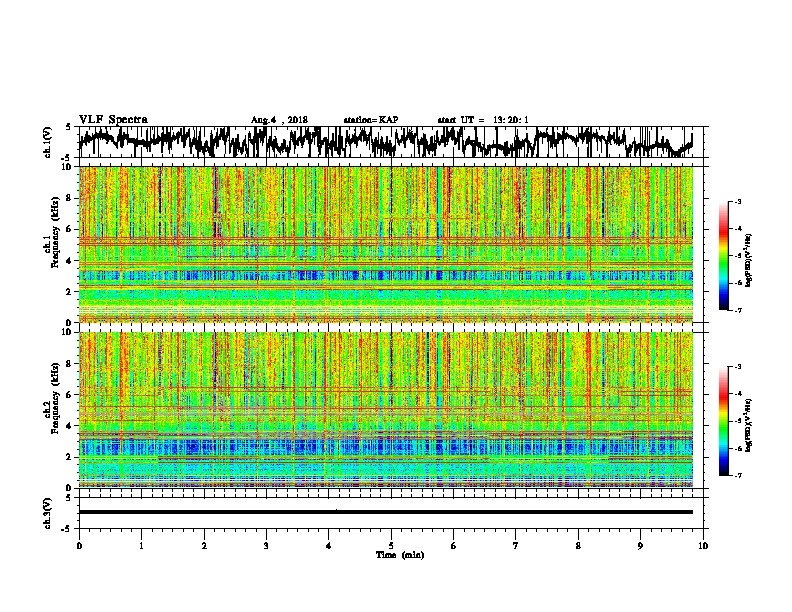Click ch.1 colorbar tick label "-5"
Image resolution: width=792 pixels, height=612 pixels.
click(737, 256)
